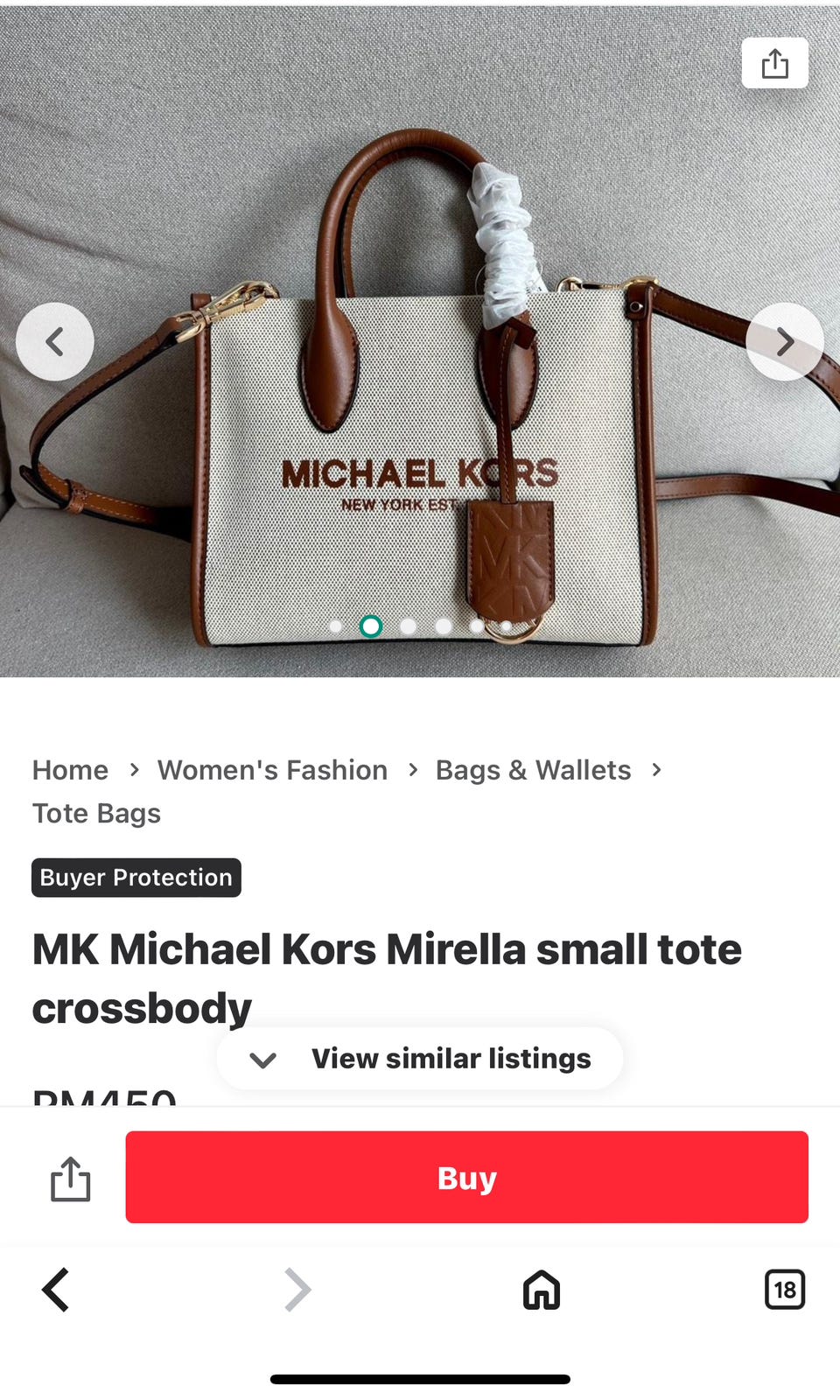The image size is (840, 1400).
Task: Tap the red Buy button
Action: click(x=466, y=1177)
